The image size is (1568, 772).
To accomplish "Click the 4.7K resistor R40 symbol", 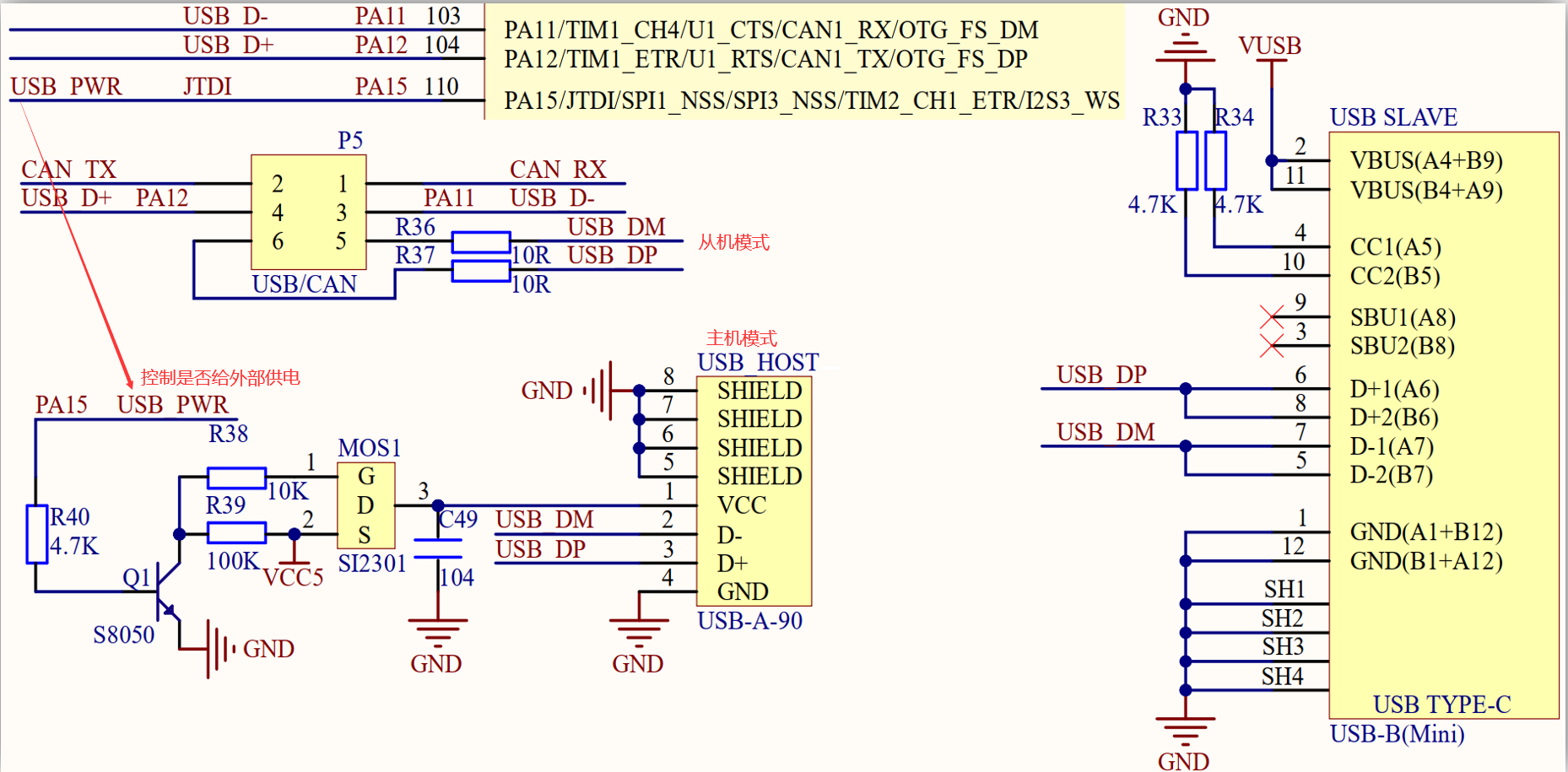I will [36, 534].
